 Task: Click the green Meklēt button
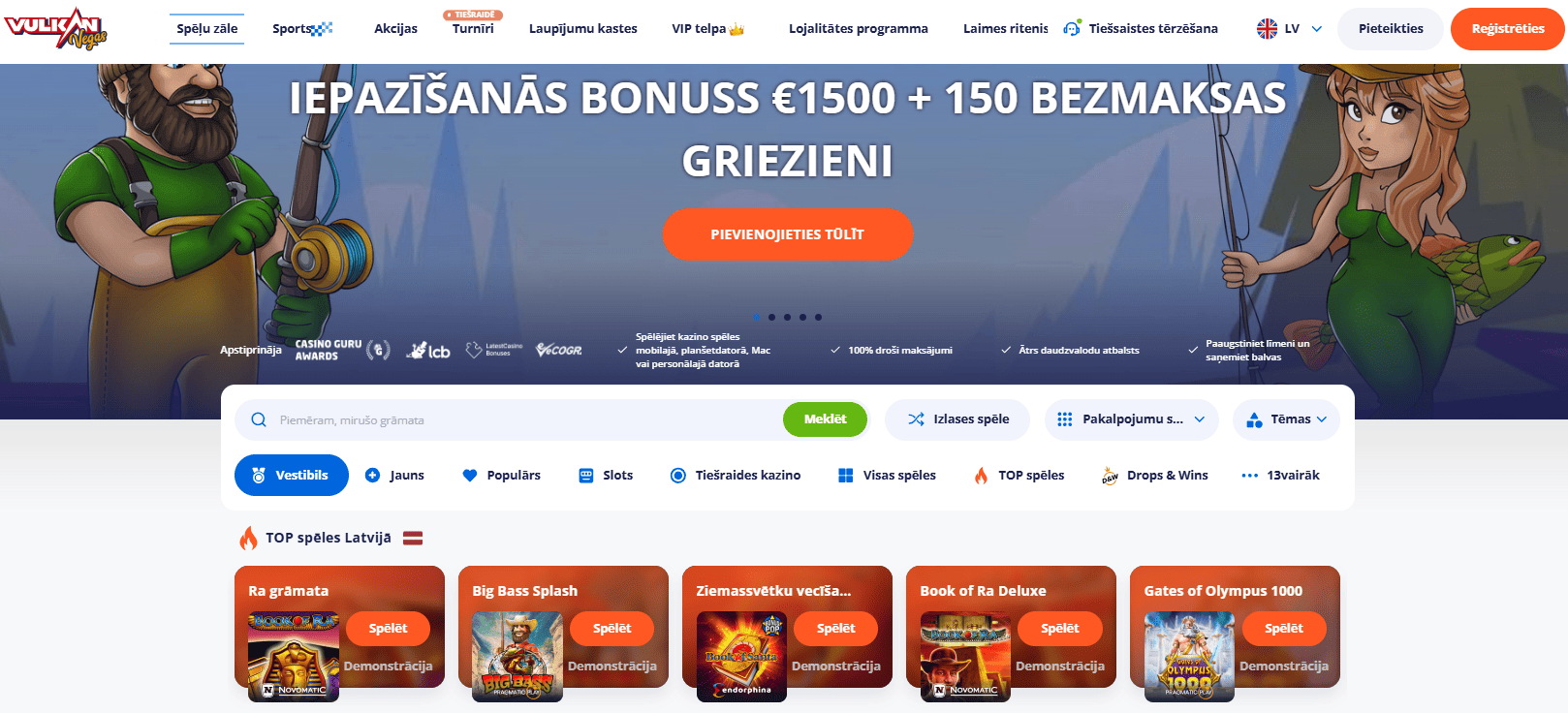825,419
